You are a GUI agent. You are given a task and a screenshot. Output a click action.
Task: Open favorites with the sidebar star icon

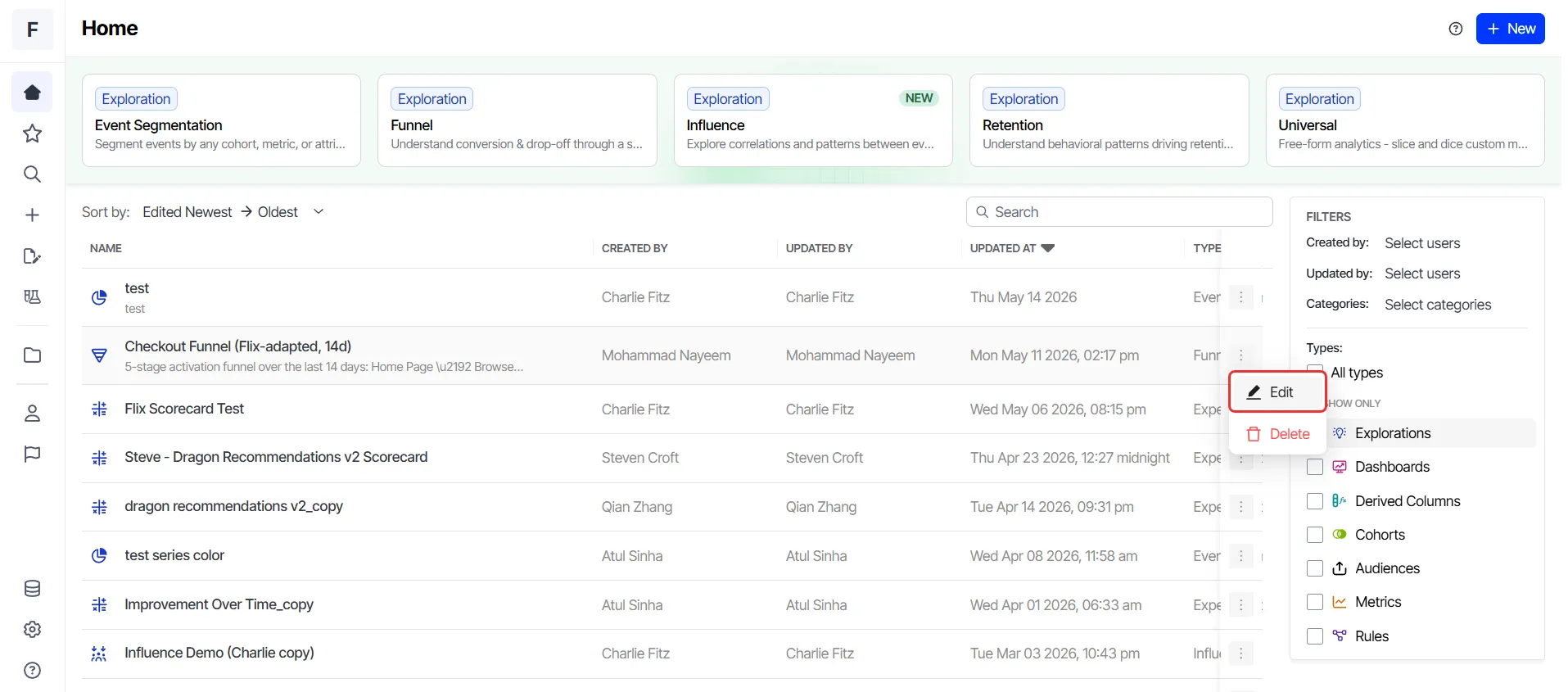pyautogui.click(x=32, y=133)
